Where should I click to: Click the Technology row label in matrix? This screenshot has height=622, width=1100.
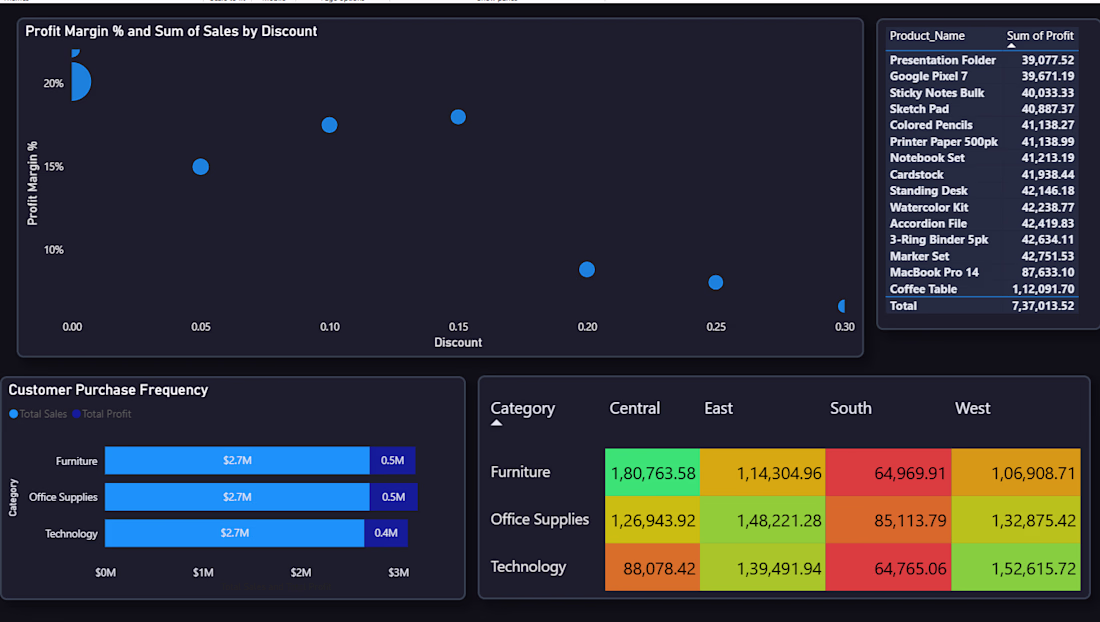click(x=528, y=567)
